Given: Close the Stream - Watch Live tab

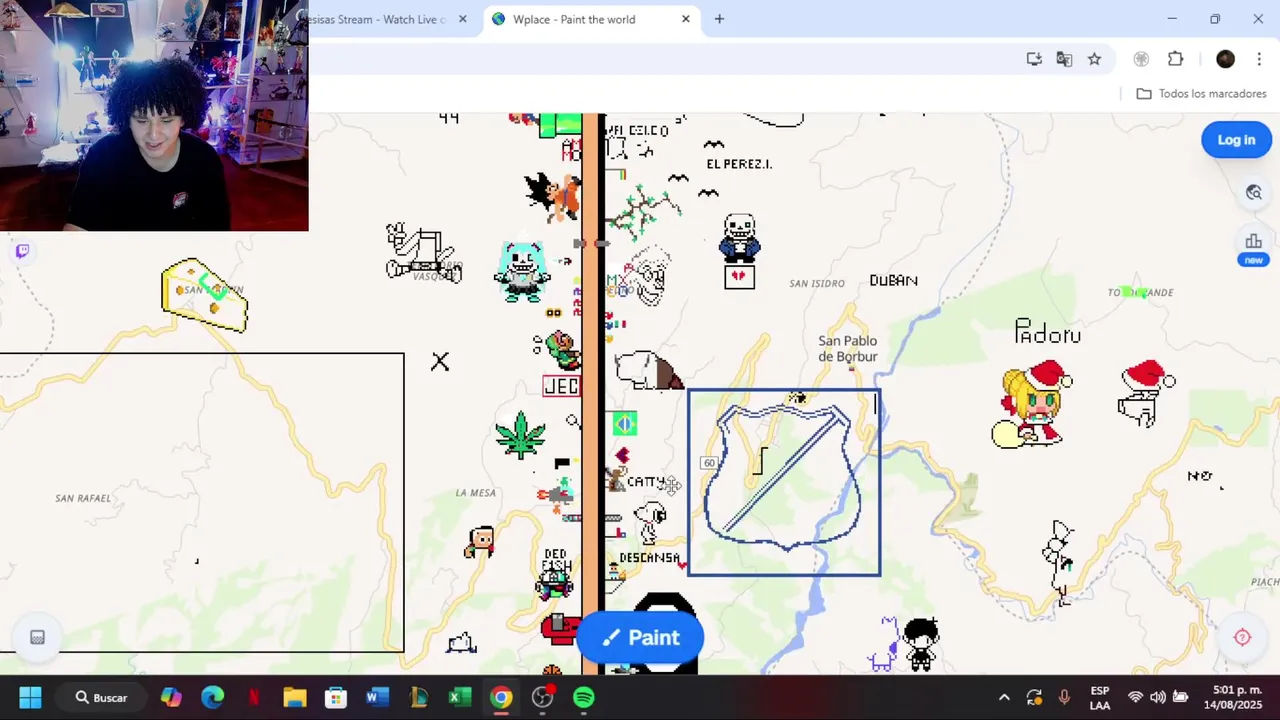Looking at the screenshot, I should coord(462,19).
